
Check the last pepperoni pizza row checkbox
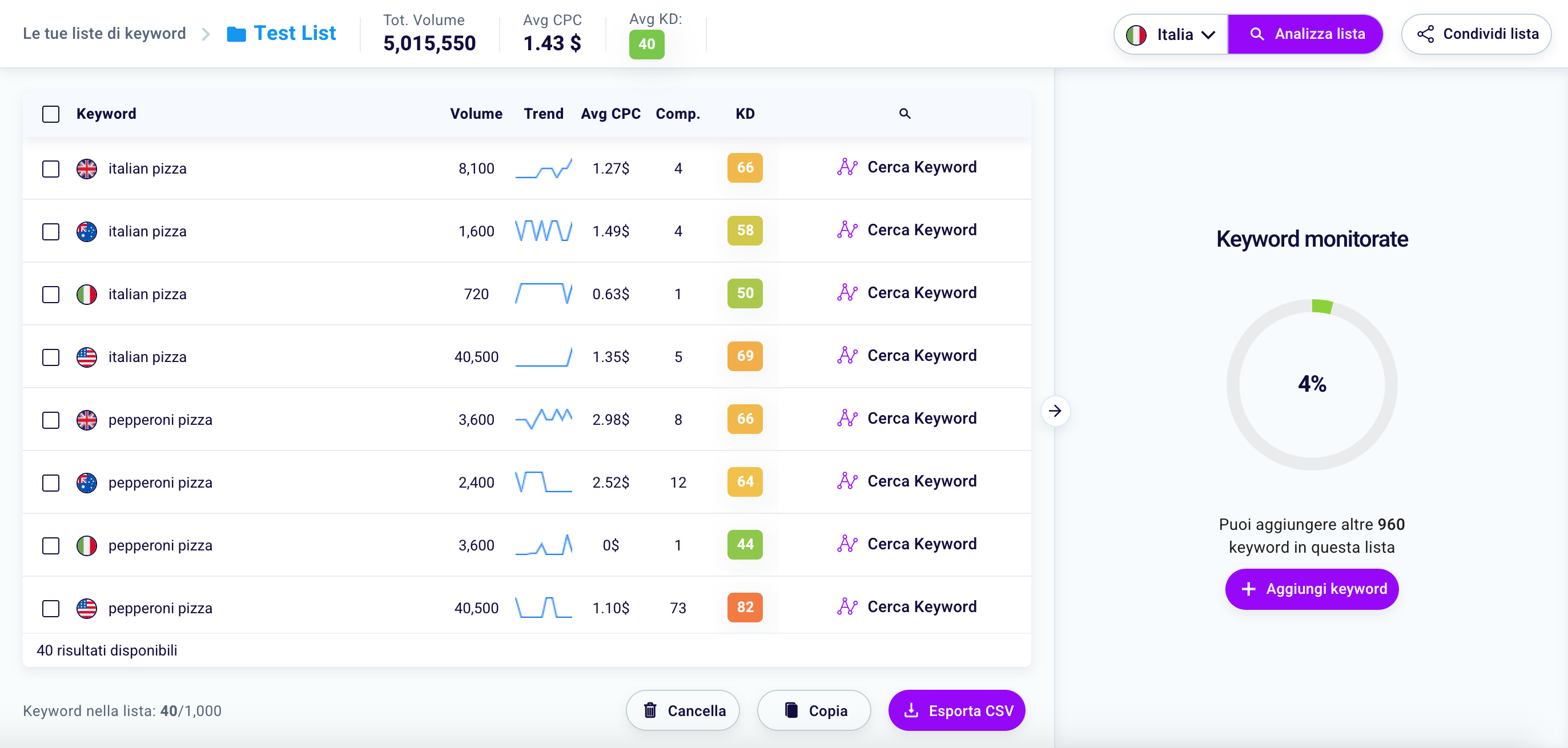(50, 609)
